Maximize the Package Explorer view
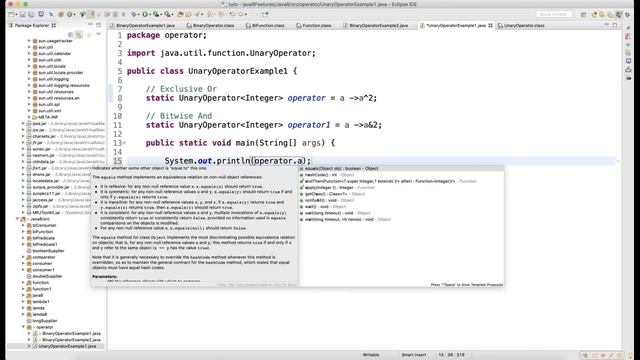 98,25
